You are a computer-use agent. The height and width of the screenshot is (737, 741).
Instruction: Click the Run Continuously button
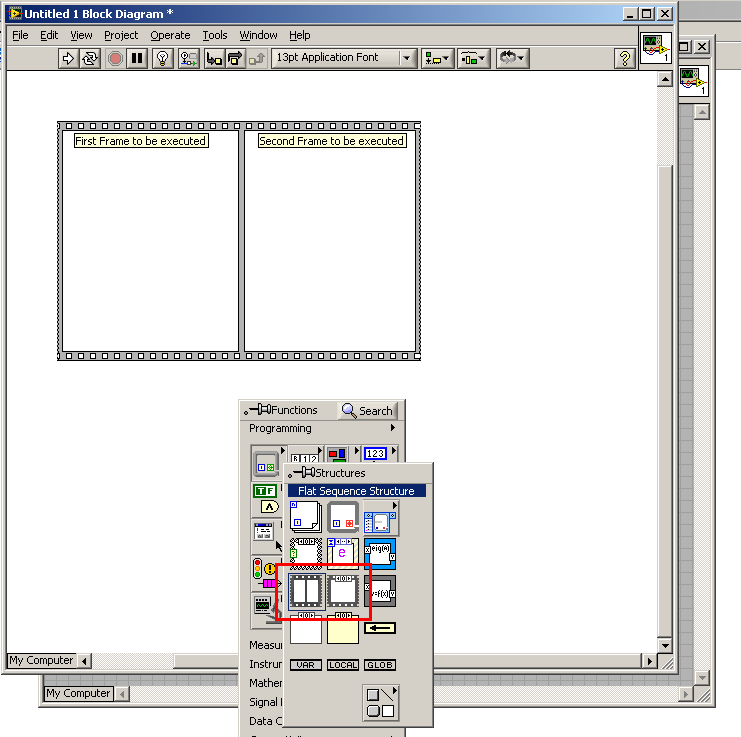click(90, 59)
